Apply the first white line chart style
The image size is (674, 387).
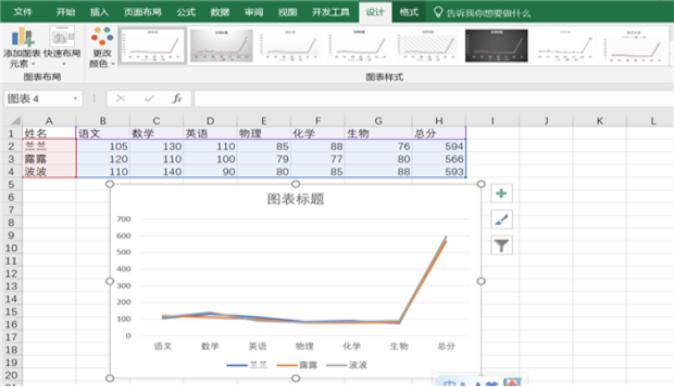[x=153, y=46]
